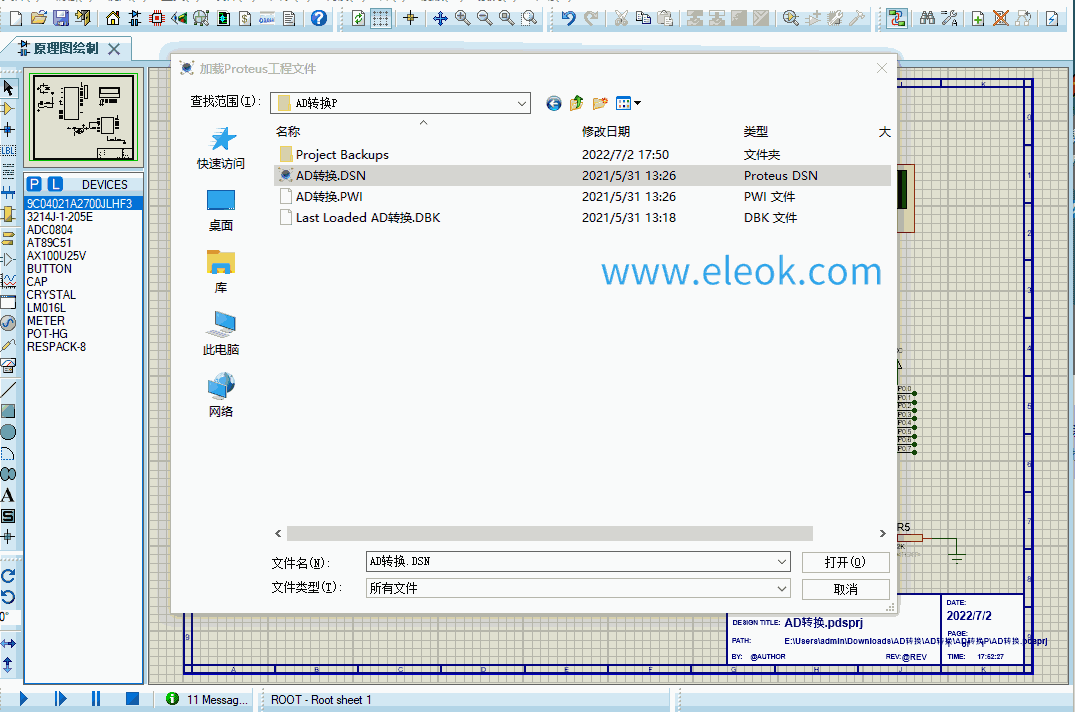Click the binoculars Search and Tag icon
This screenshot has height=712, width=1075.
point(927,19)
